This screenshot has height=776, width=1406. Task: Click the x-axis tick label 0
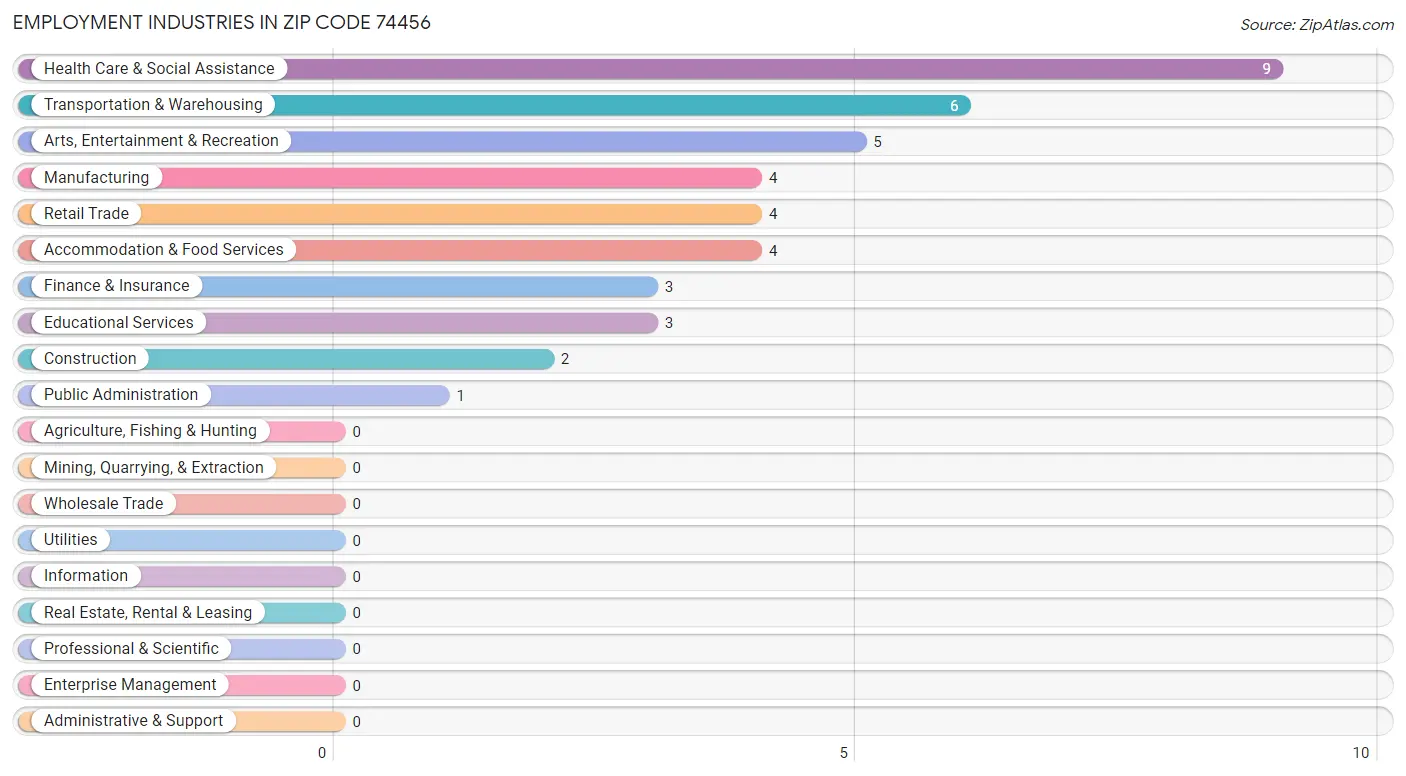(x=322, y=753)
